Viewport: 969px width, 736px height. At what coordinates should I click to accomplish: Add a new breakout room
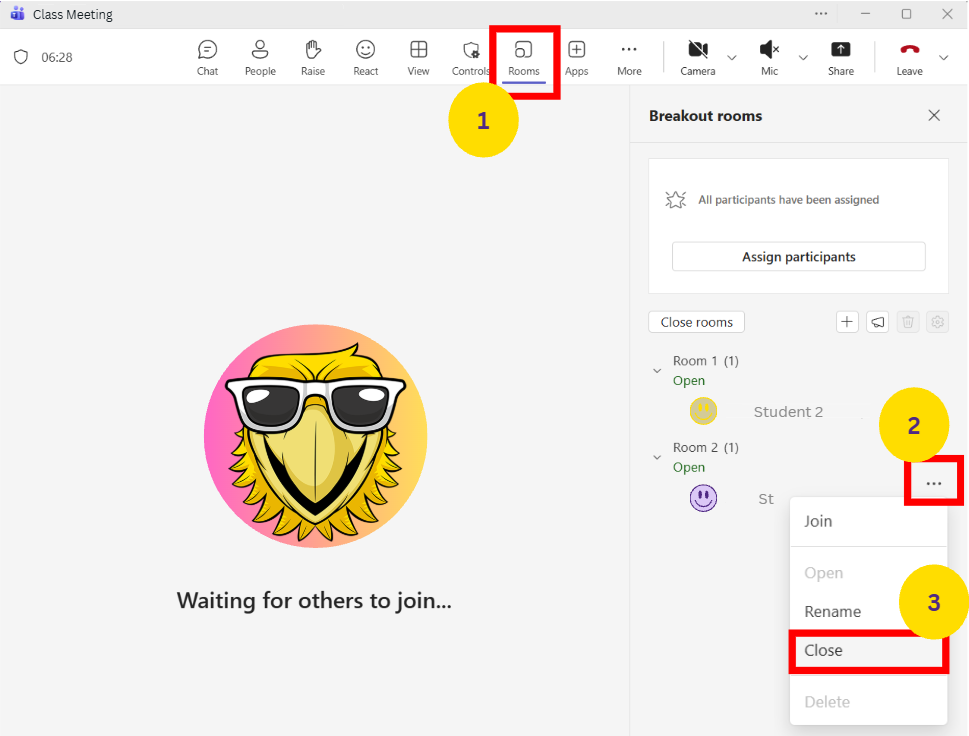point(847,322)
